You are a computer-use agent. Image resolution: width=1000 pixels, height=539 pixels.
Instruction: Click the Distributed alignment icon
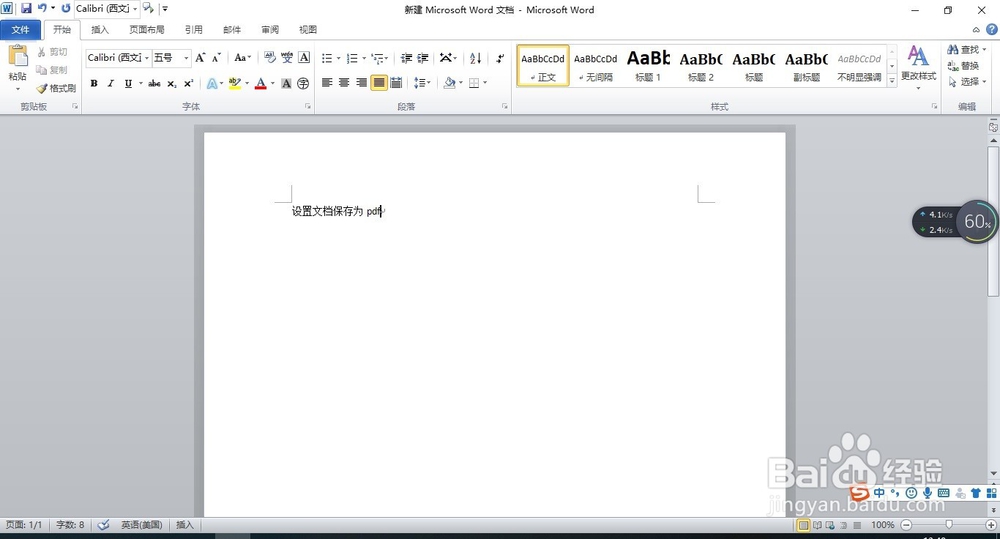396,83
